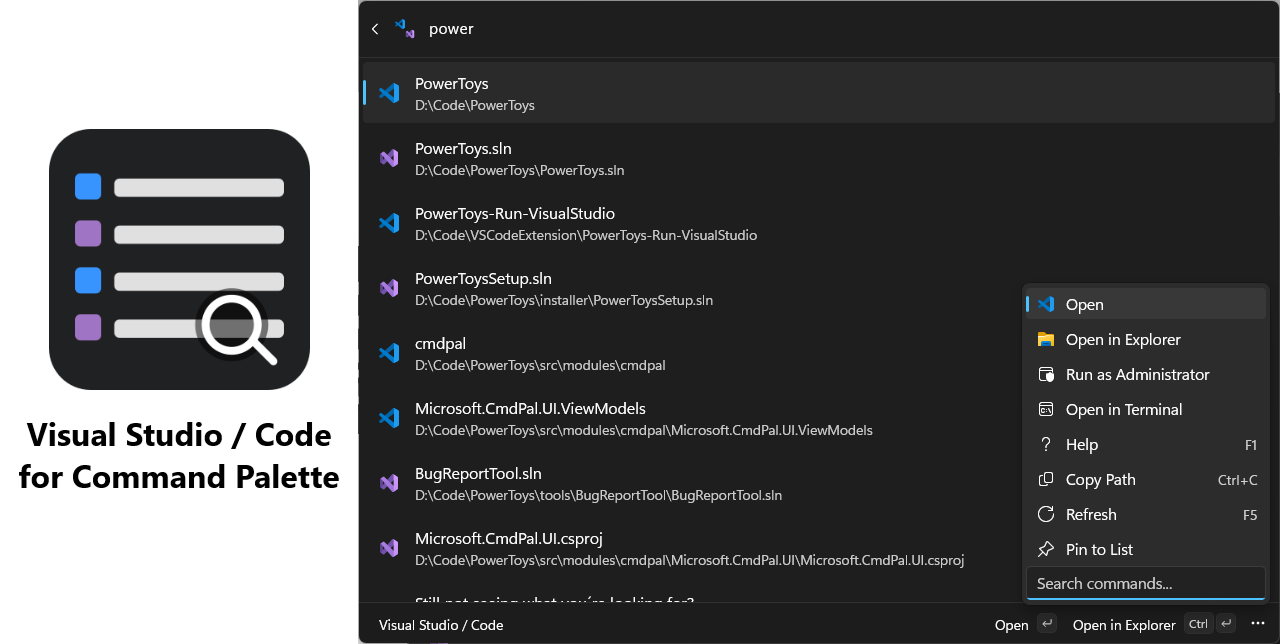1280x644 pixels.
Task: Click path D:\Code\VSCodeExtension\PowerToys-Run-VisualStudio
Action: 586,236
